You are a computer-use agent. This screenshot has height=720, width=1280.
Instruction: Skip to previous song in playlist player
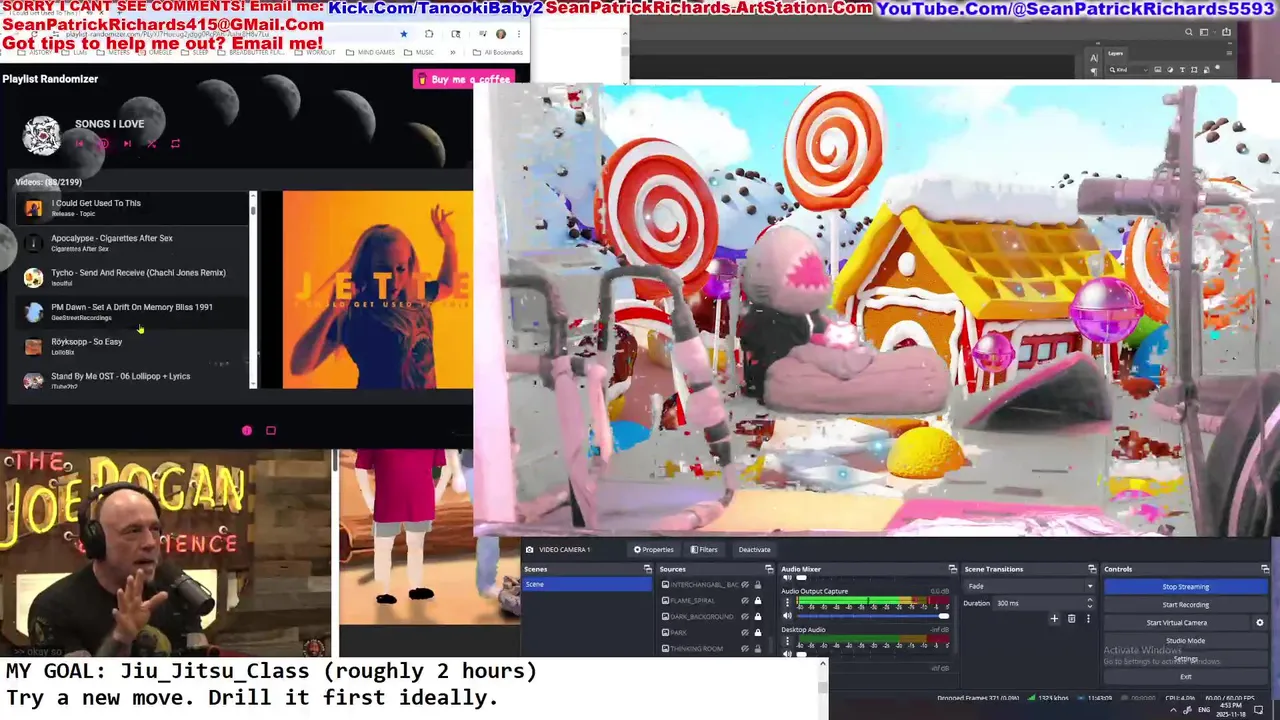coord(79,144)
